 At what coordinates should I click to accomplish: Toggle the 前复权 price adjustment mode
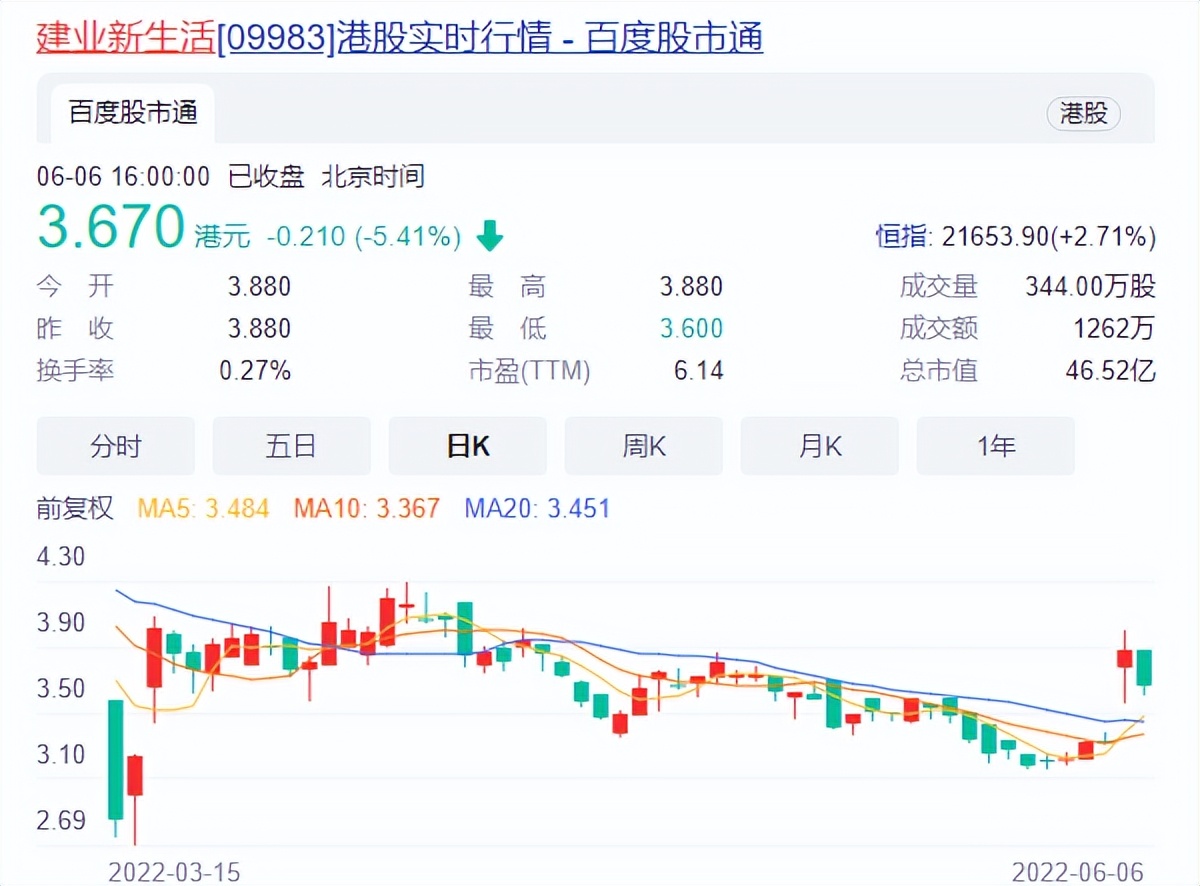tap(75, 508)
